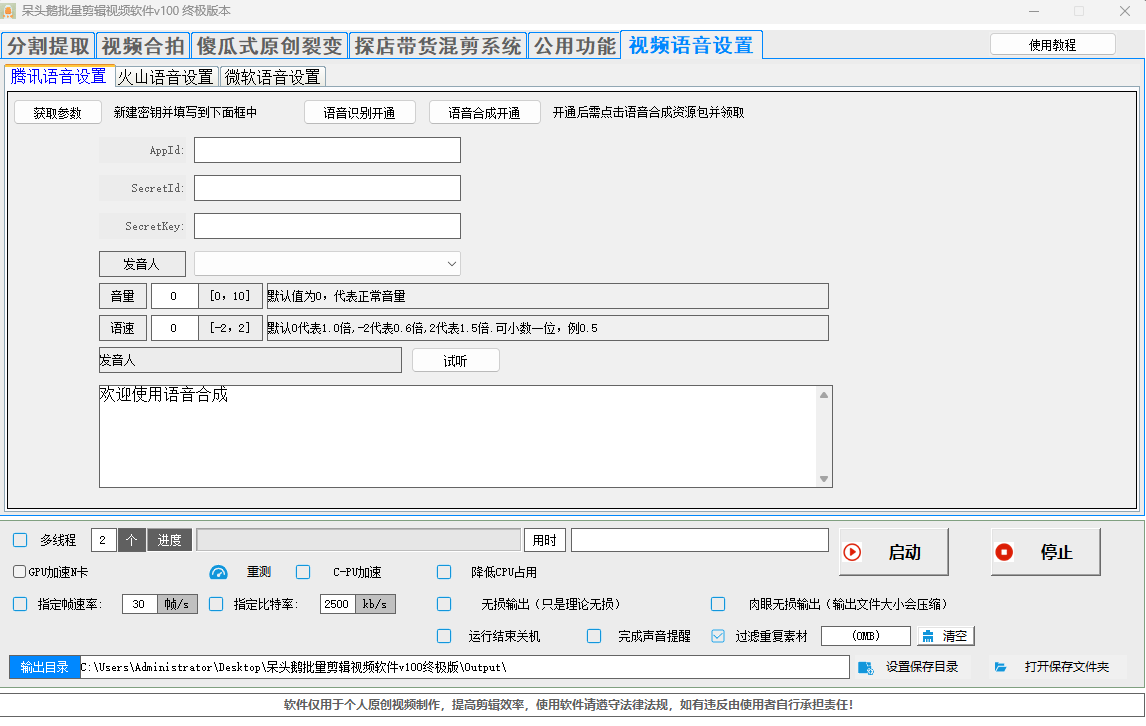The height and width of the screenshot is (726, 1146).
Task: Toggle the GPU加速N卡 checkbox
Action: click(19, 572)
